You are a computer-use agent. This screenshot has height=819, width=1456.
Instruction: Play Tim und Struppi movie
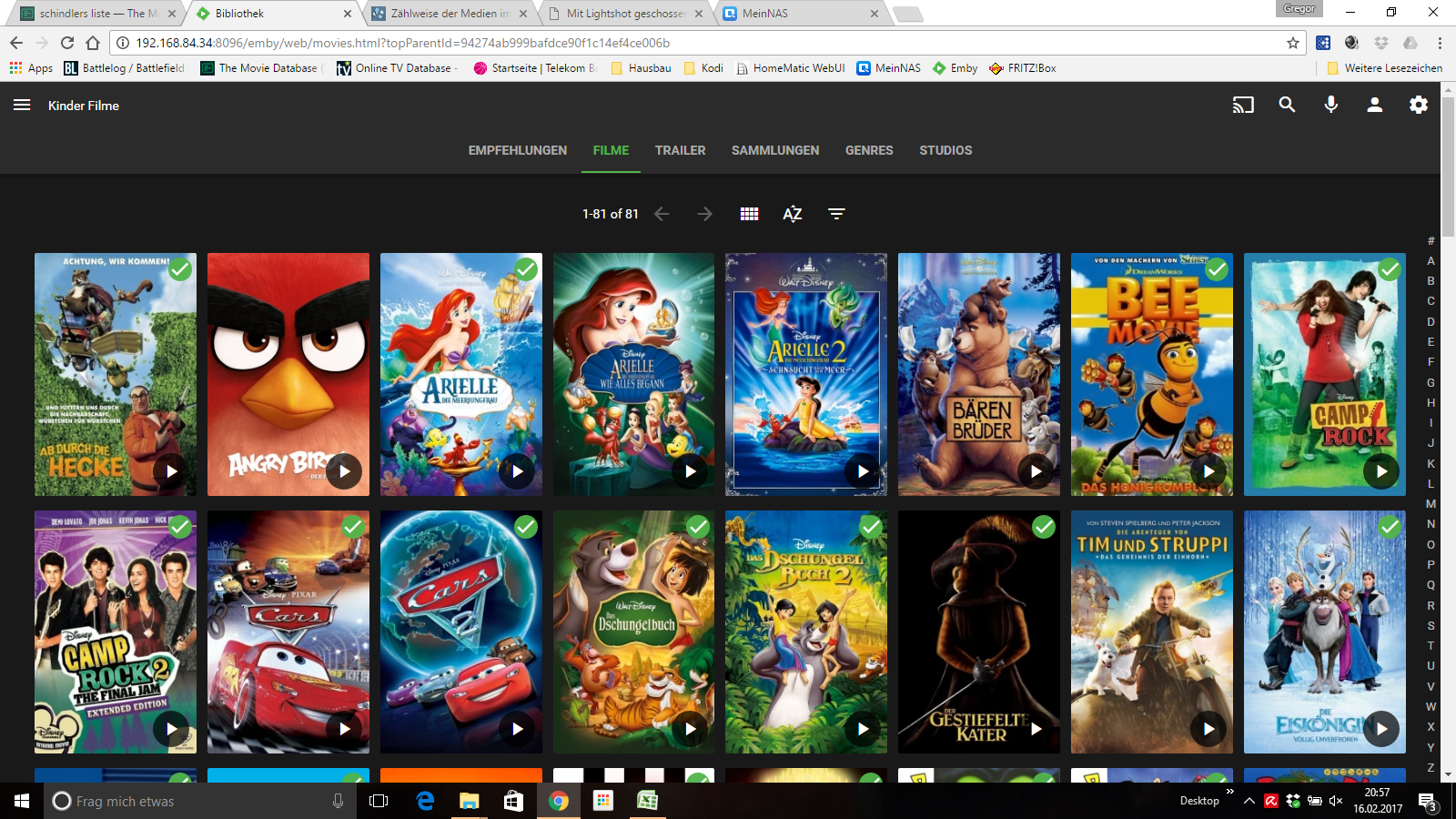pos(1208,729)
